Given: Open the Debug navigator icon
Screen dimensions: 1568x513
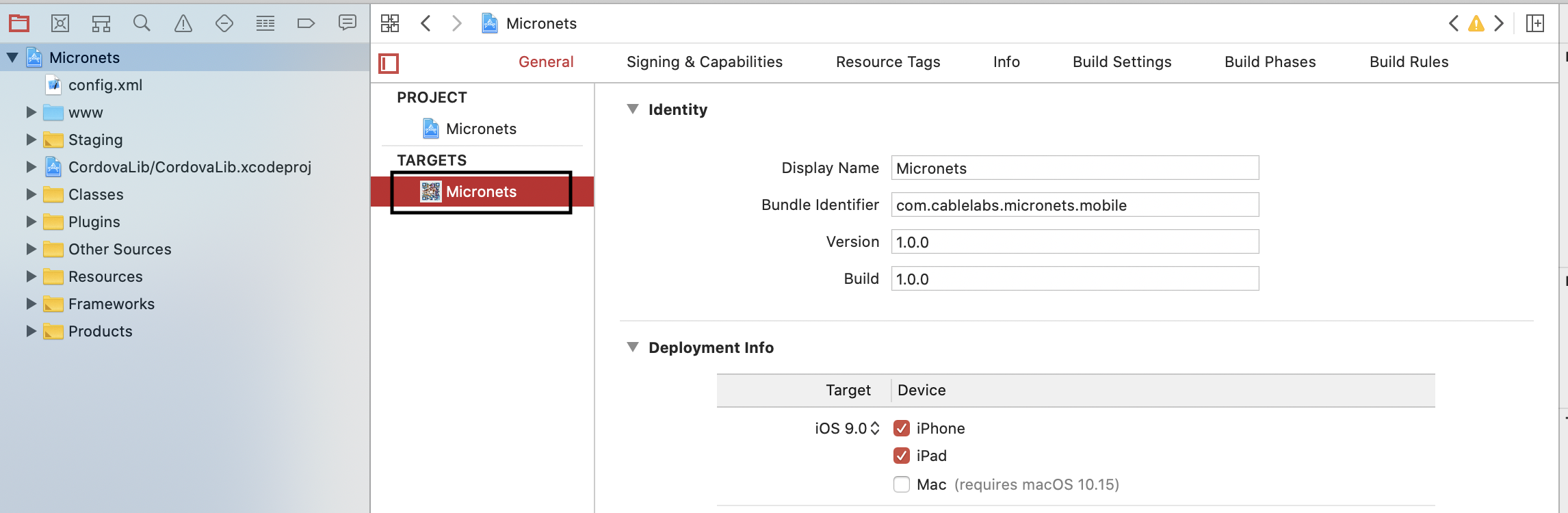Looking at the screenshot, I should 265,23.
